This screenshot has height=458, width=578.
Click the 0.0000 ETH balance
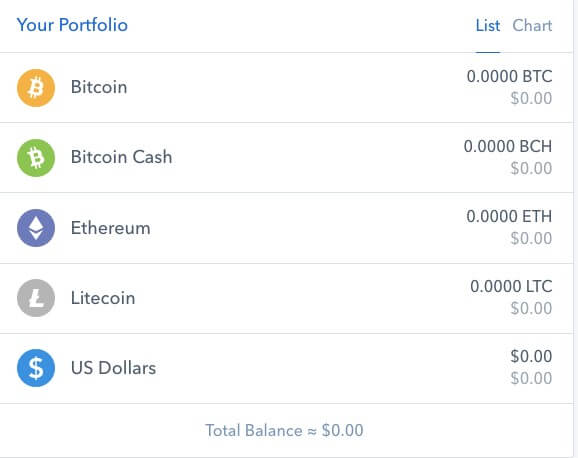point(509,216)
